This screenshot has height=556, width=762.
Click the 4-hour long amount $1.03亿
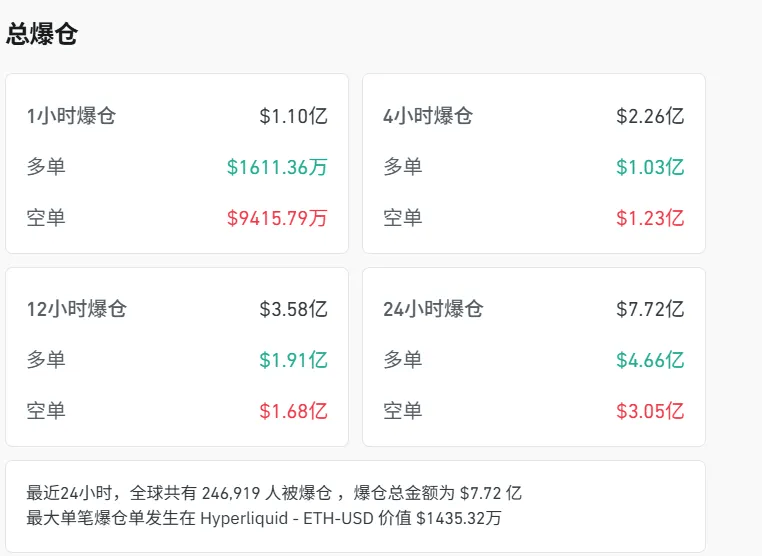click(650, 167)
